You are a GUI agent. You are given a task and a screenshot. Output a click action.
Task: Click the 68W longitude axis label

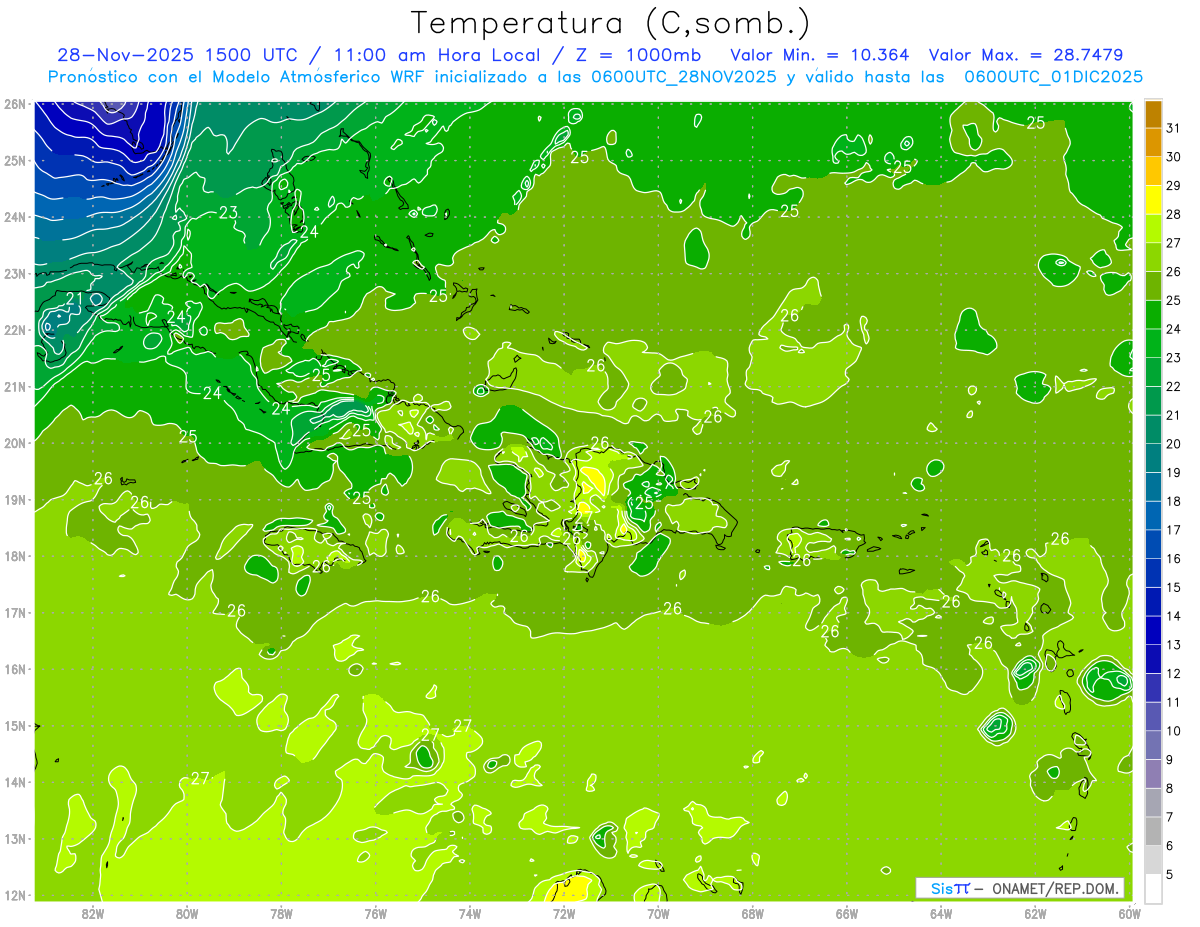(x=753, y=913)
